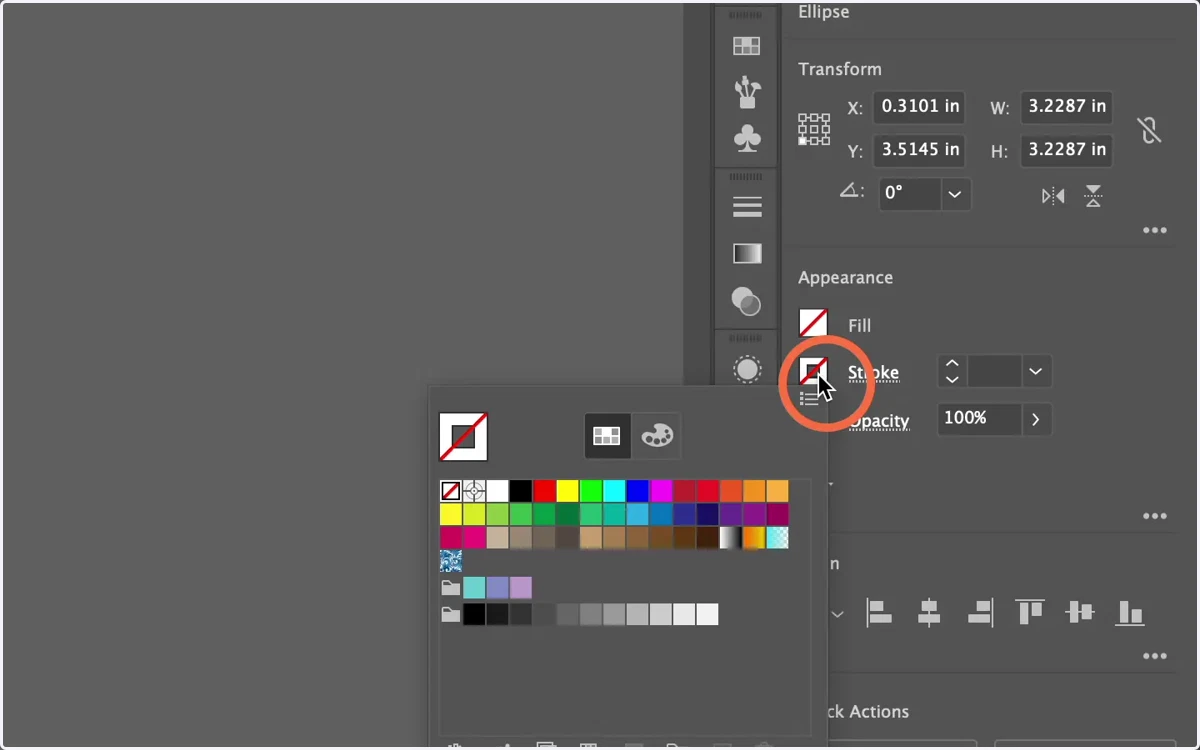Click the Fill label text
Screen dimensions: 1200x750
click(x=860, y=326)
